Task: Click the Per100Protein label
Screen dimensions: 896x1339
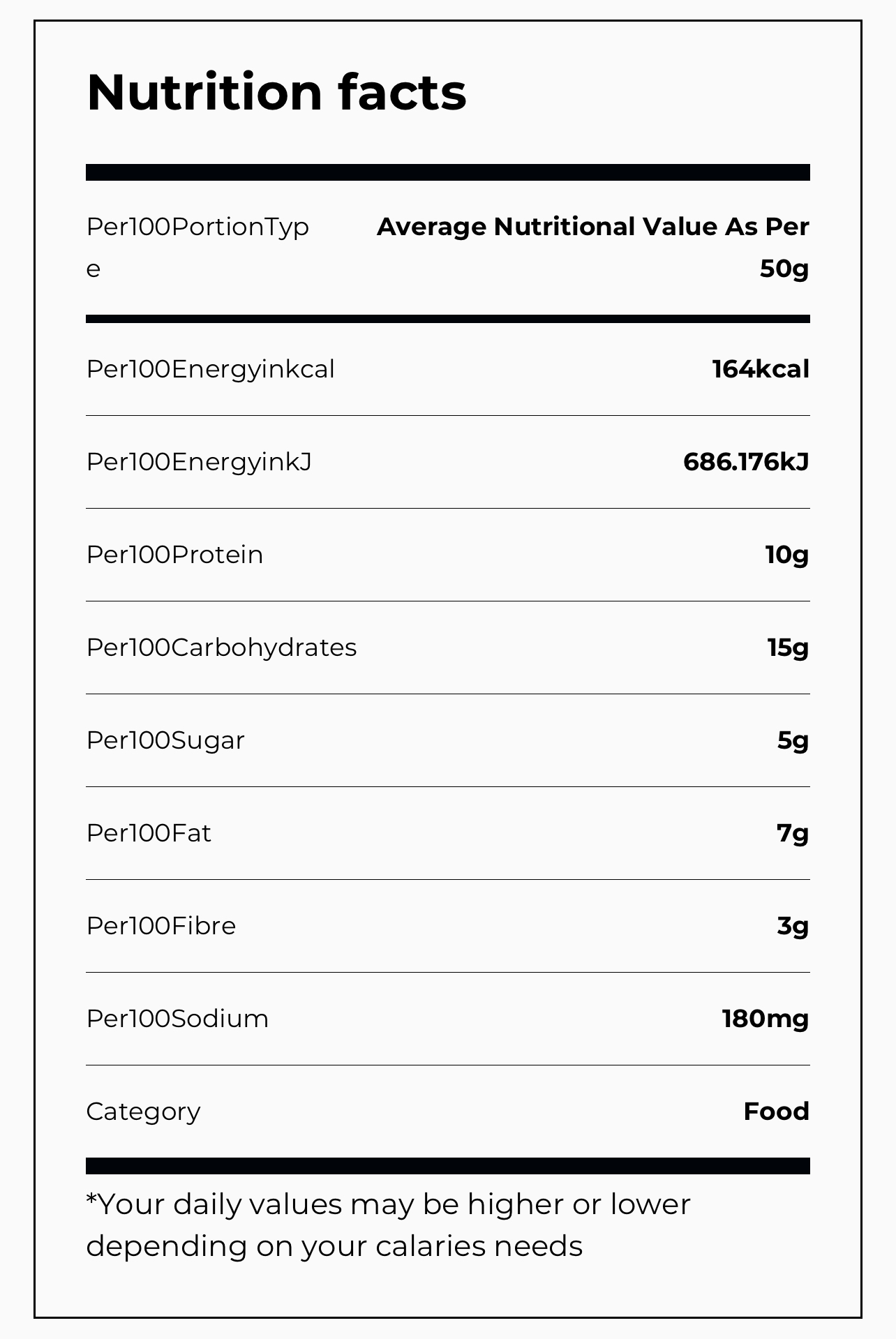Action: tap(174, 555)
